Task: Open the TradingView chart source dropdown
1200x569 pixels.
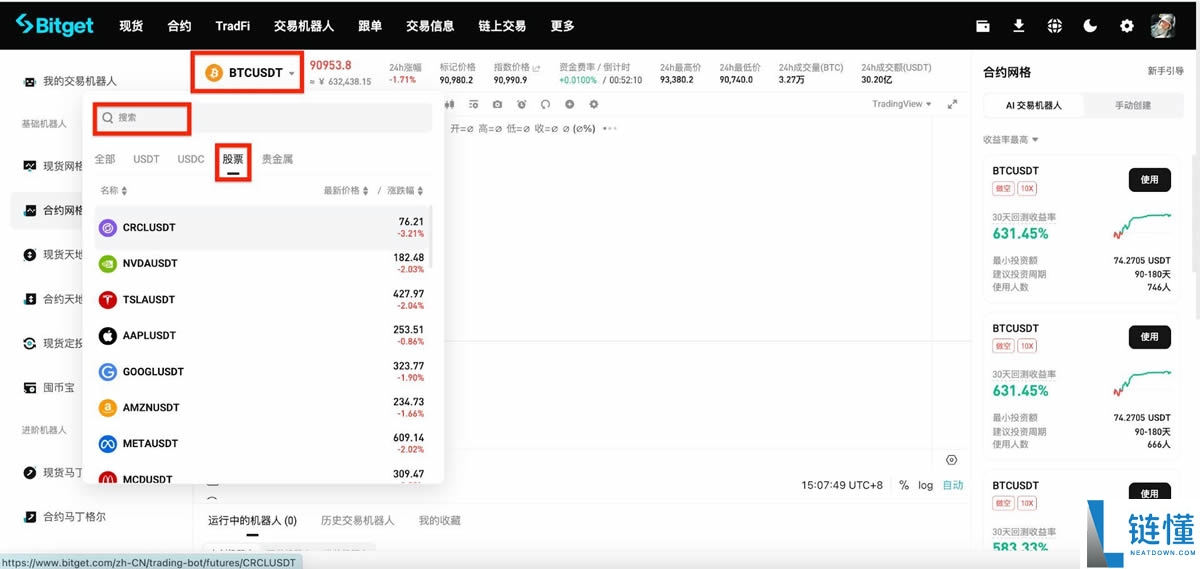Action: pyautogui.click(x=901, y=104)
